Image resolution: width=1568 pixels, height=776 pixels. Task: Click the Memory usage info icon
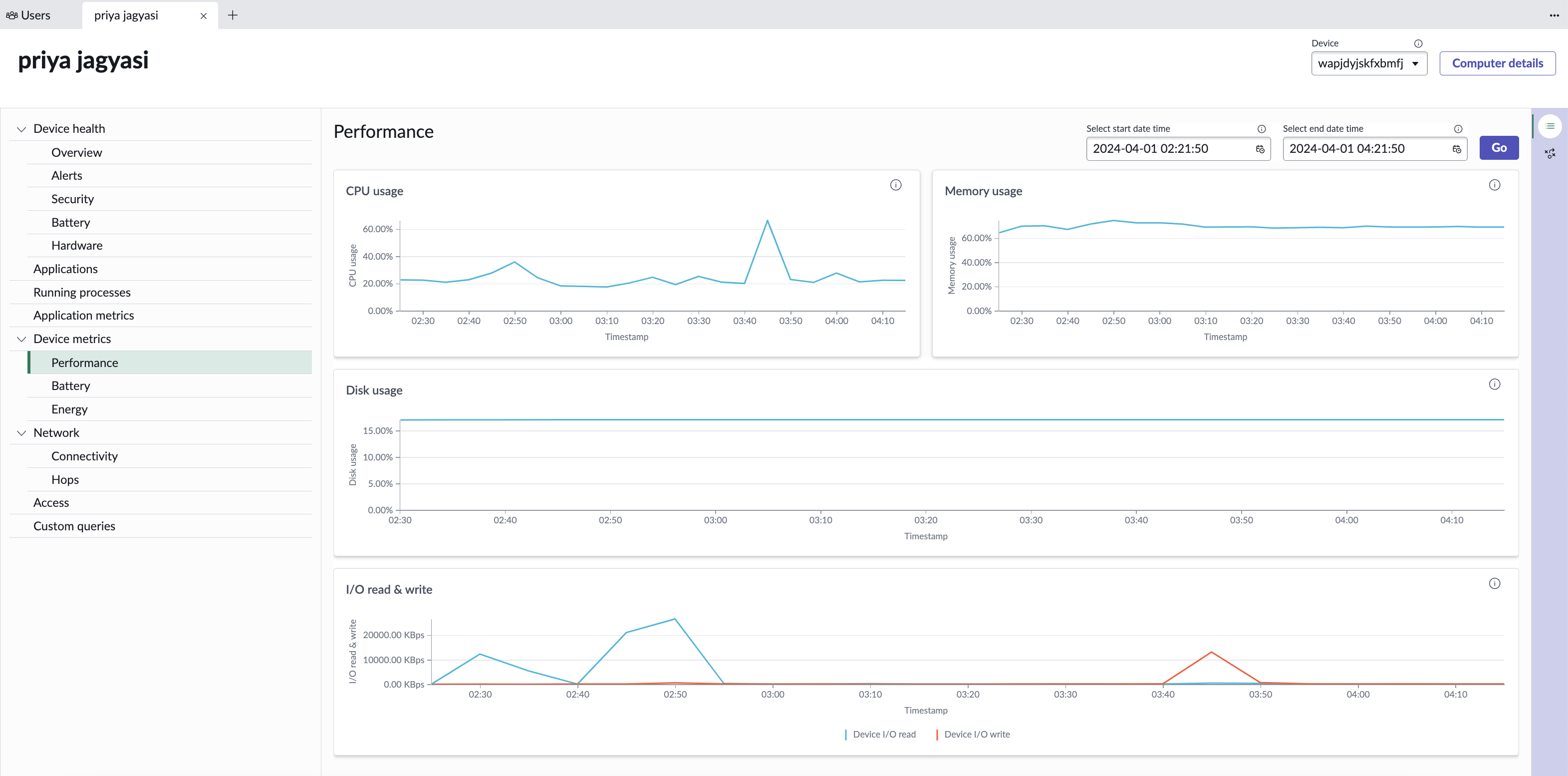(1494, 185)
